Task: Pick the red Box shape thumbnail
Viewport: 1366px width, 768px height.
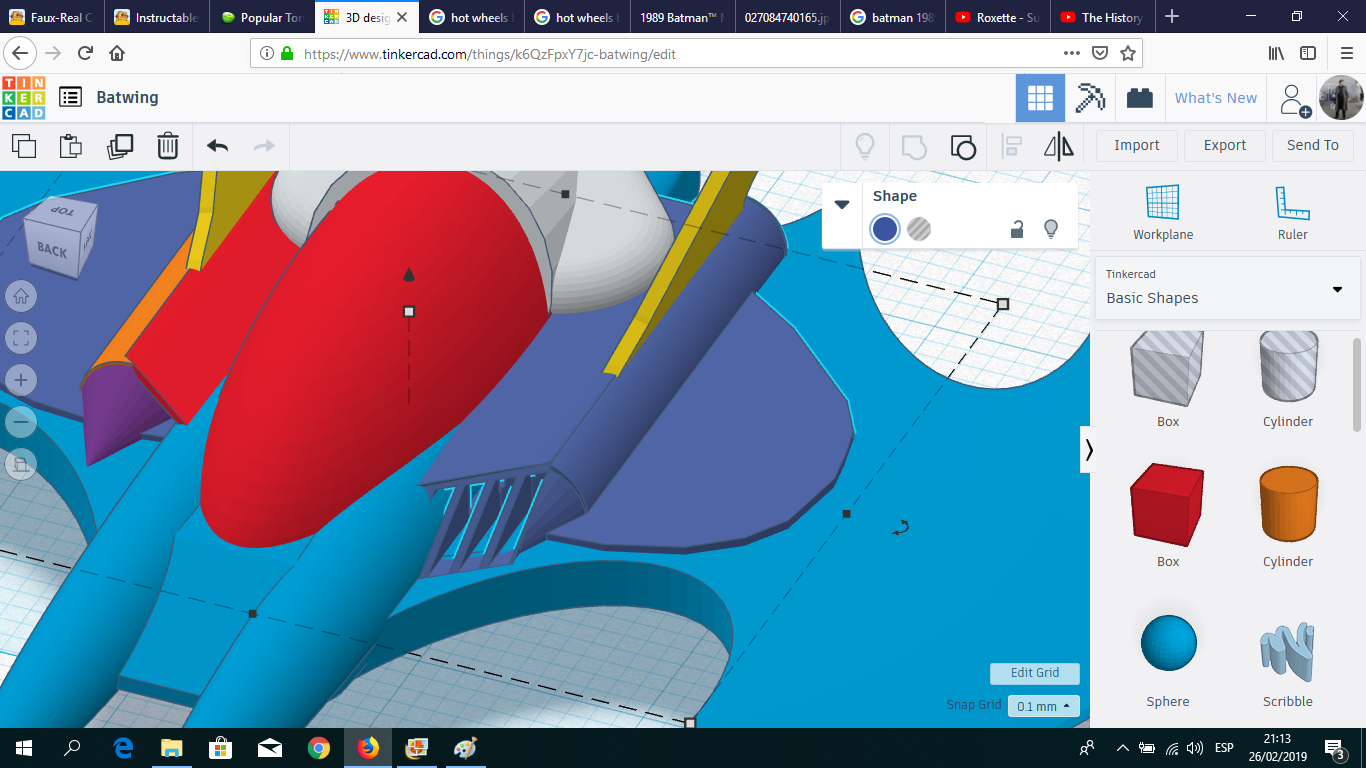Action: click(x=1168, y=505)
